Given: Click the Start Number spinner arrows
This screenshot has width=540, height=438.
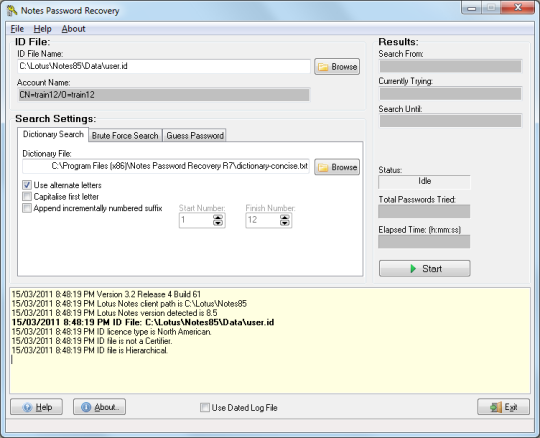Looking at the screenshot, I should tap(218, 220).
